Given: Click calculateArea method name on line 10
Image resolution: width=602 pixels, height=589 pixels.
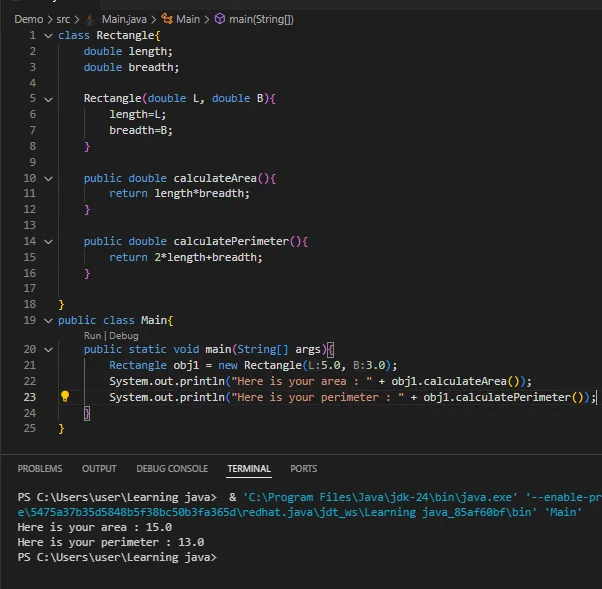Looking at the screenshot, I should [215, 178].
